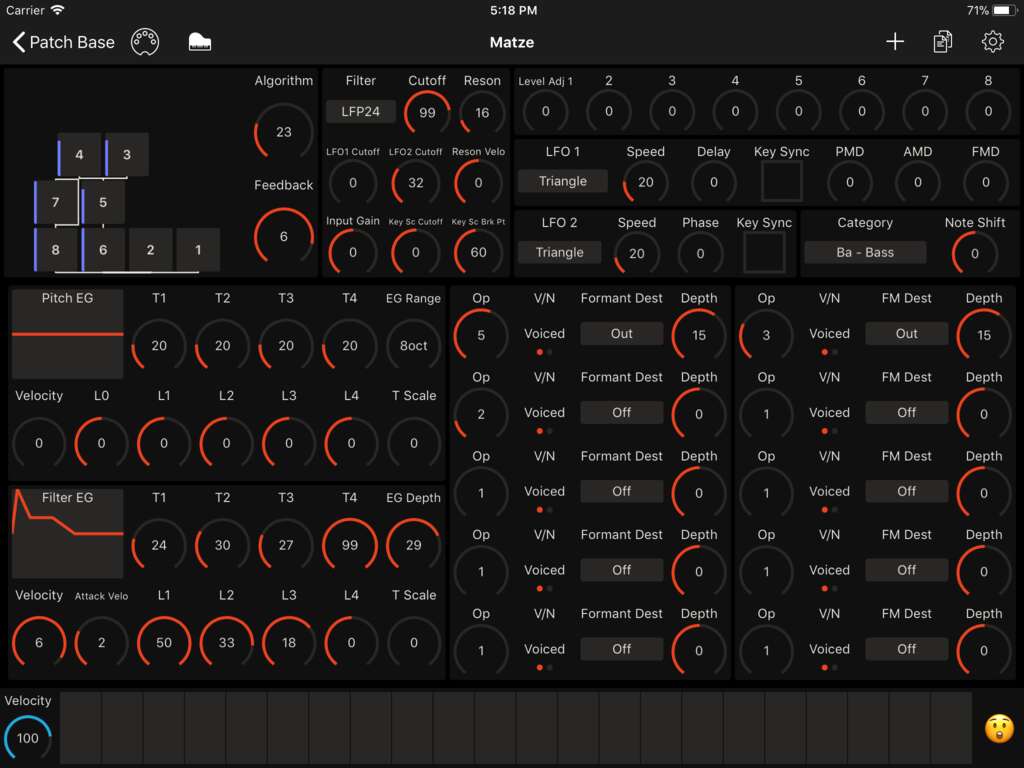Select operator 6 in the algorithm diagram
The image size is (1024, 768).
coord(103,249)
